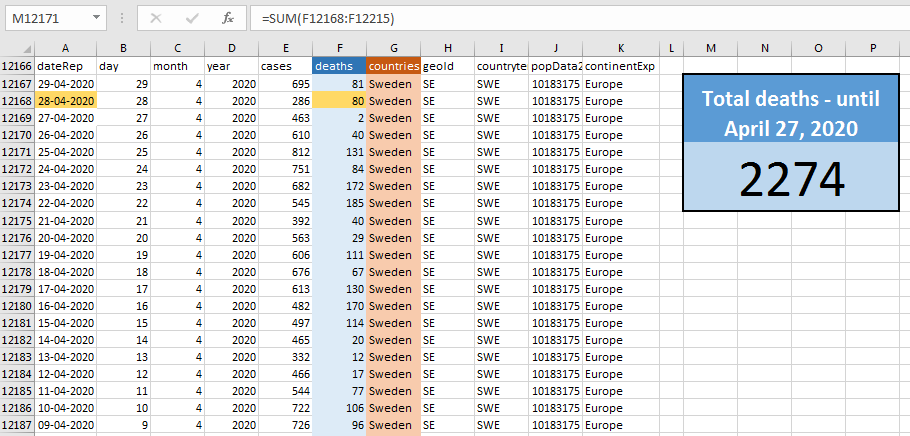The image size is (910, 436).
Task: Click the Cancel X icon in formula bar
Action: click(156, 18)
